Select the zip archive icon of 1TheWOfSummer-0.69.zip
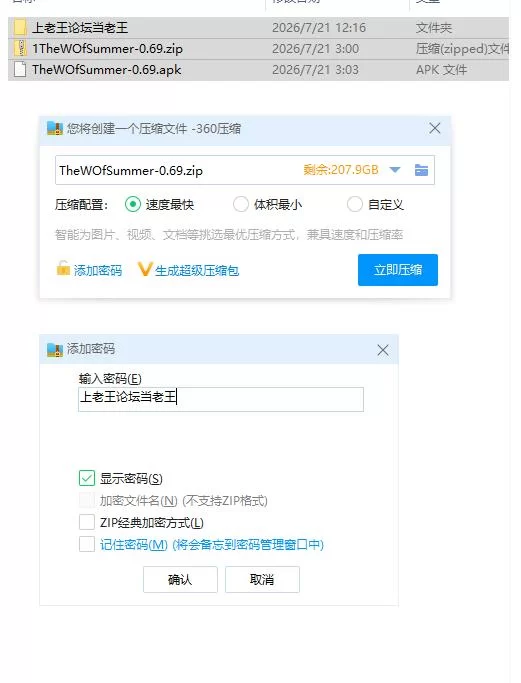This screenshot has height=683, width=521. 20,48
